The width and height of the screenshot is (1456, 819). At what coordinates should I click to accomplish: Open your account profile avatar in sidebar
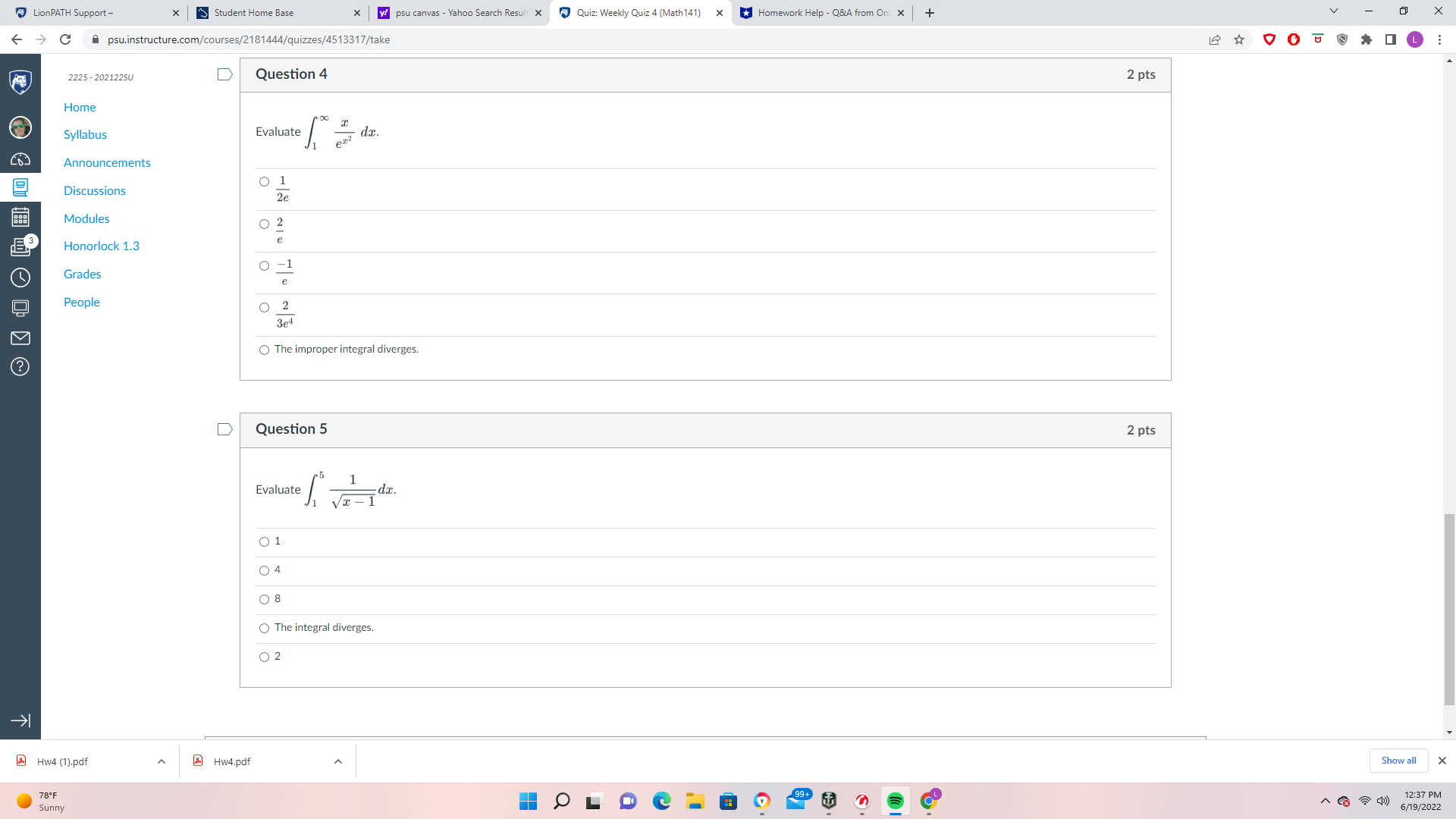click(20, 127)
